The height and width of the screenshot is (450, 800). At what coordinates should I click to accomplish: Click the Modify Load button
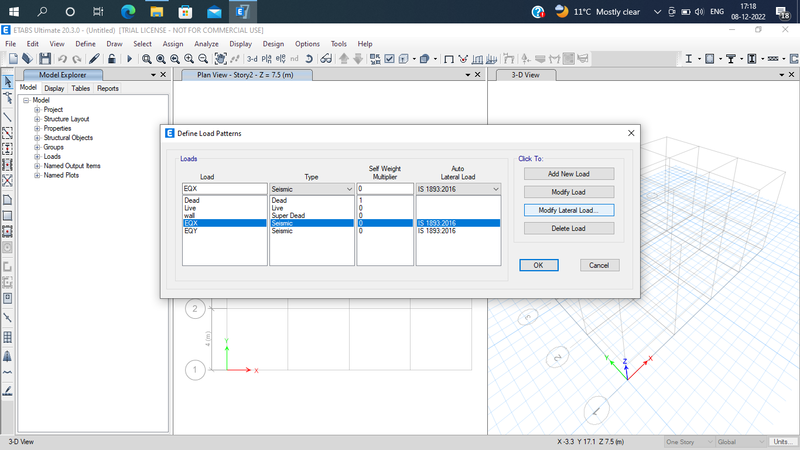tap(569, 192)
